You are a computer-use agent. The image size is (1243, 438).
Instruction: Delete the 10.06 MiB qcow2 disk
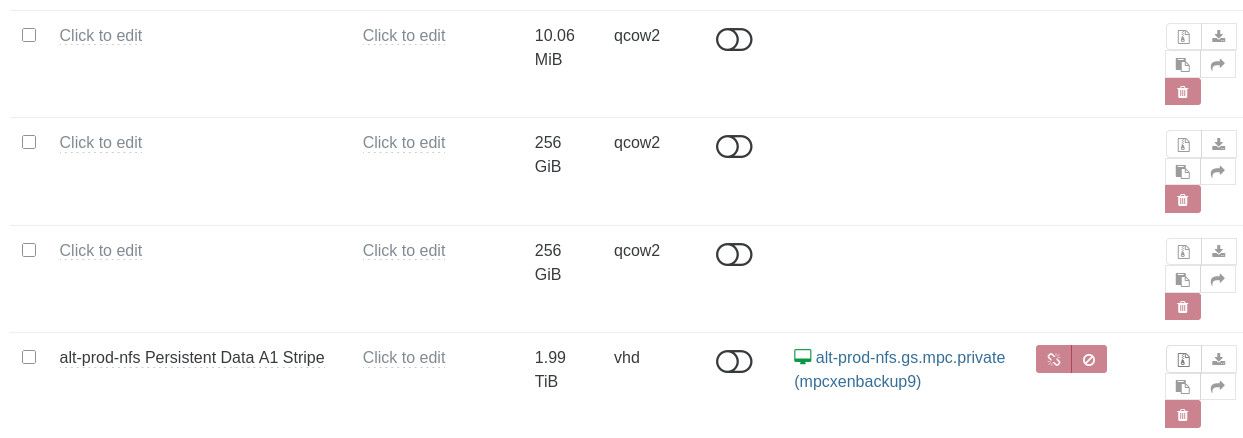point(1182,92)
